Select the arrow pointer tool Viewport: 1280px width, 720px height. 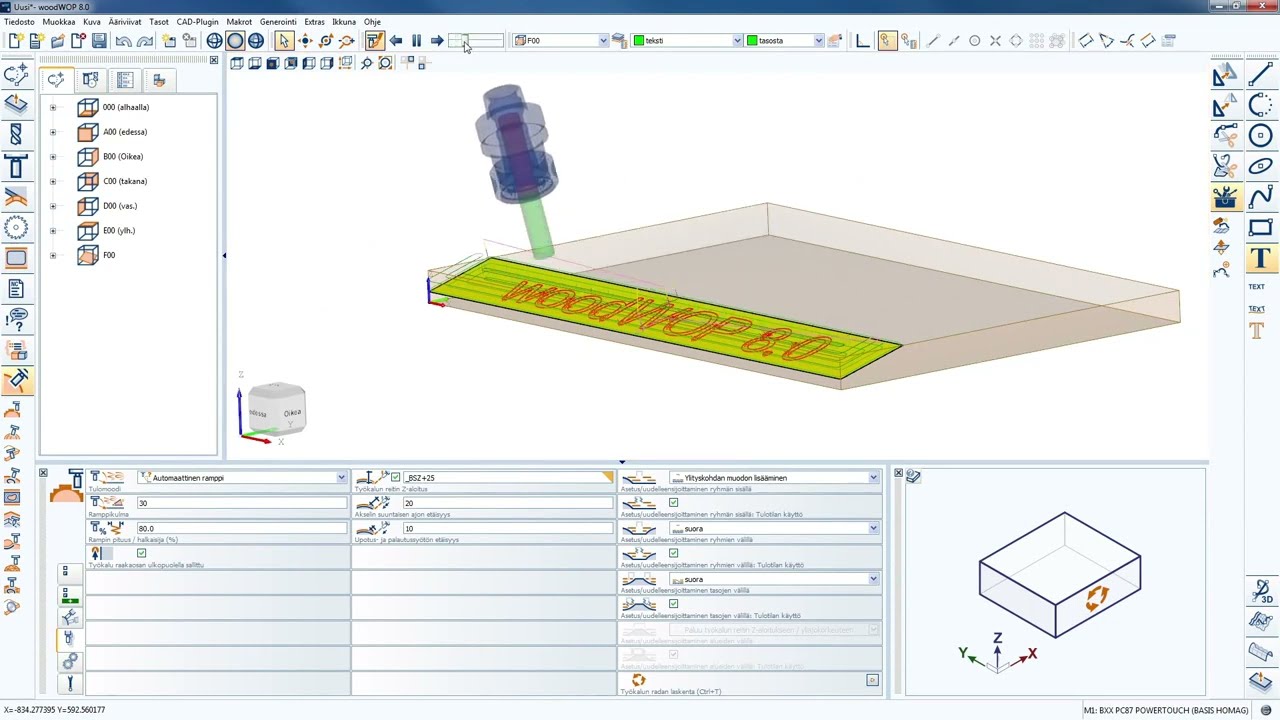click(x=284, y=41)
